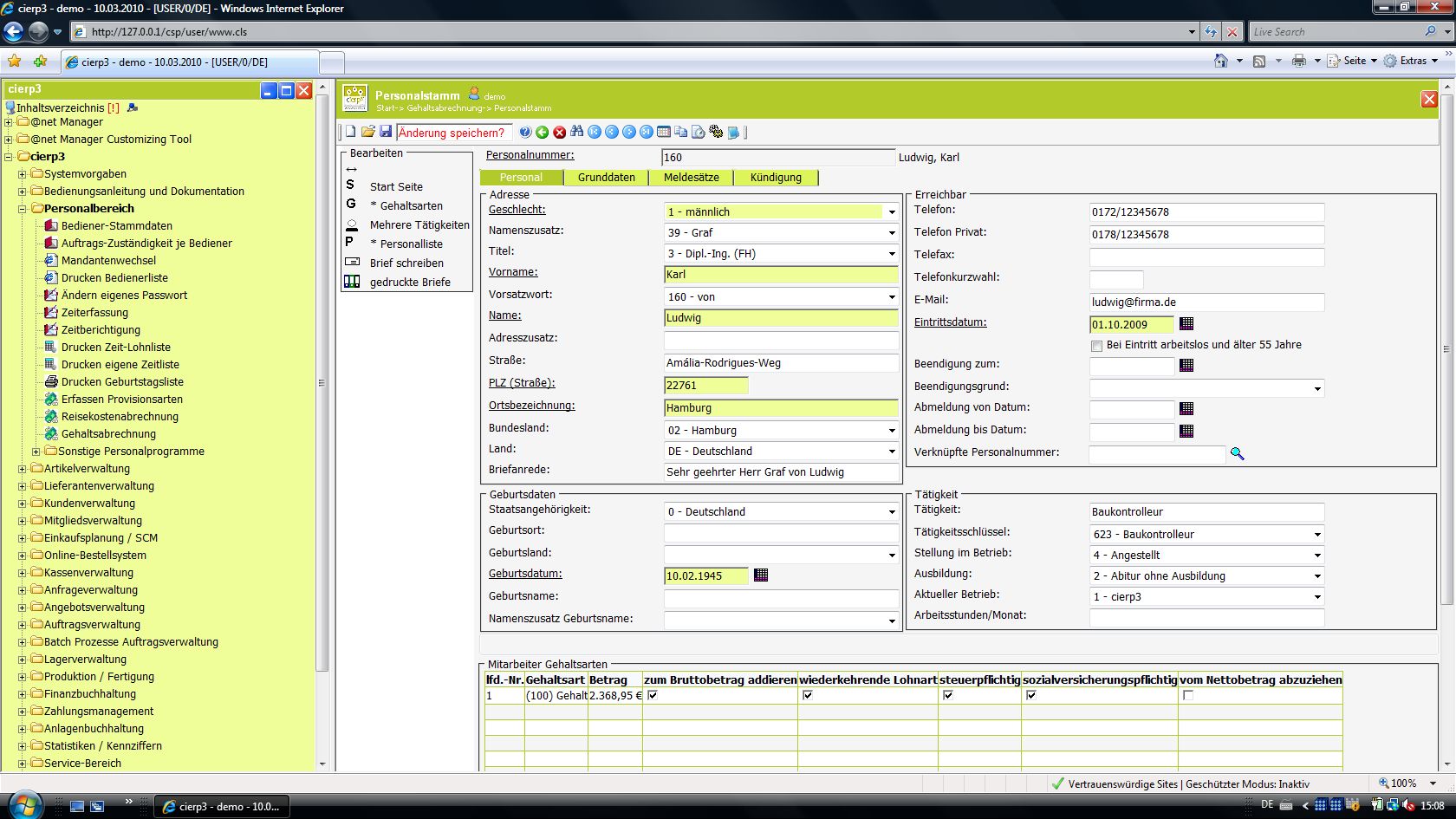Click the yellow gears toolbar icon
This screenshot has height=819, width=1456.
pos(716,132)
